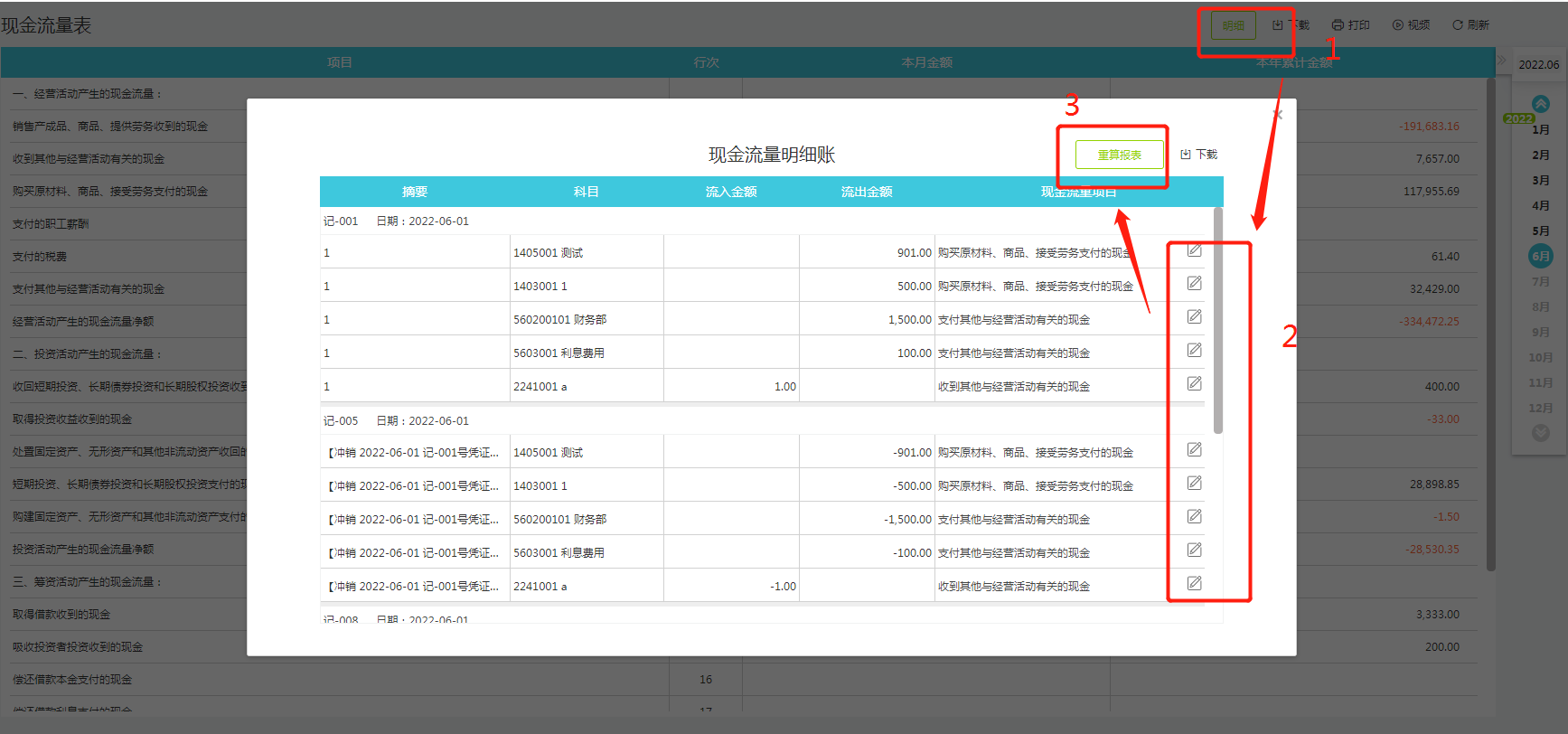Viewport: 1568px width, 734px height.
Task: Edit cash flow item for 560200101 财务部 1,500.00 row
Action: pyautogui.click(x=1194, y=317)
